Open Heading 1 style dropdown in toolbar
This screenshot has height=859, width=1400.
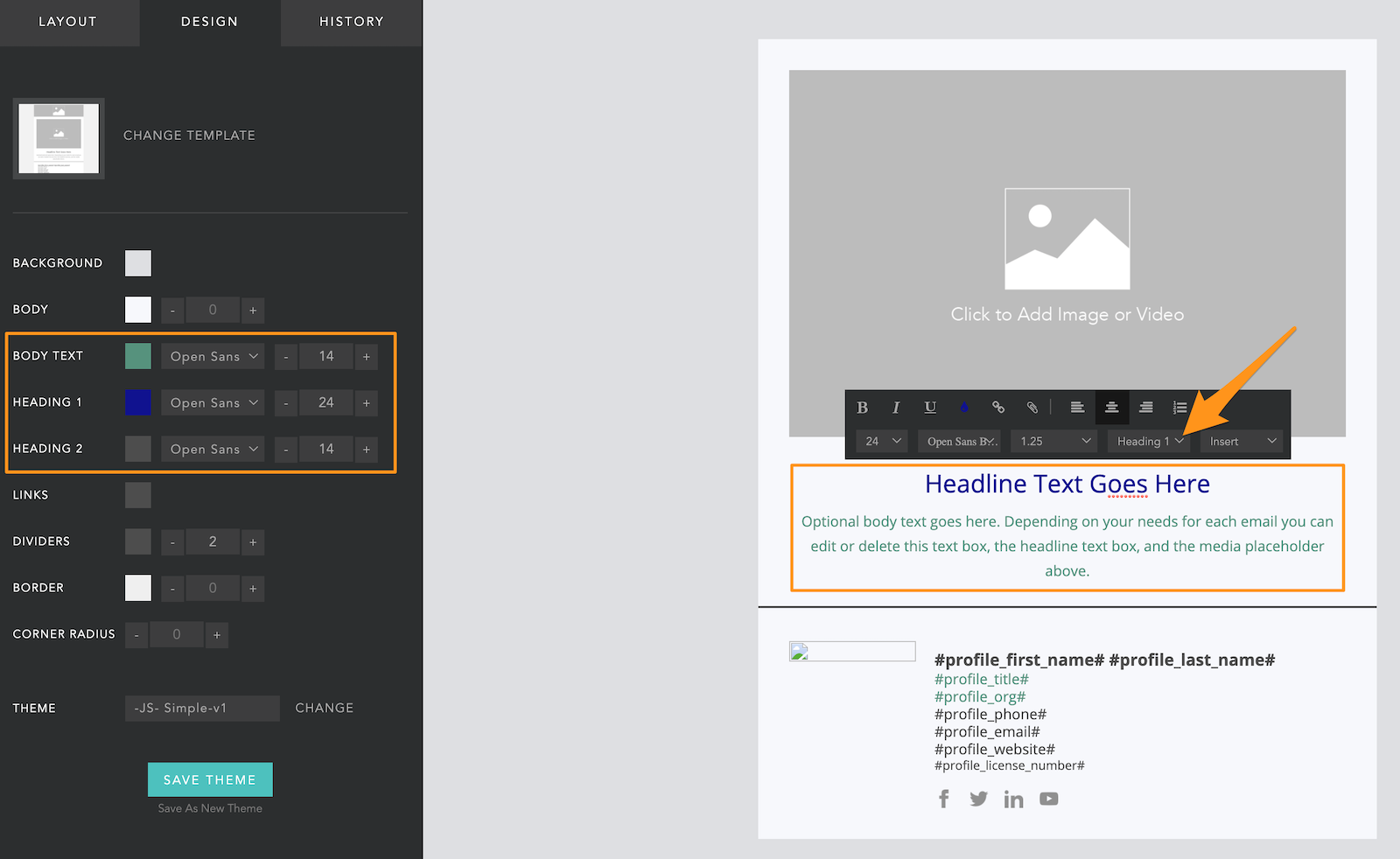coord(1150,442)
